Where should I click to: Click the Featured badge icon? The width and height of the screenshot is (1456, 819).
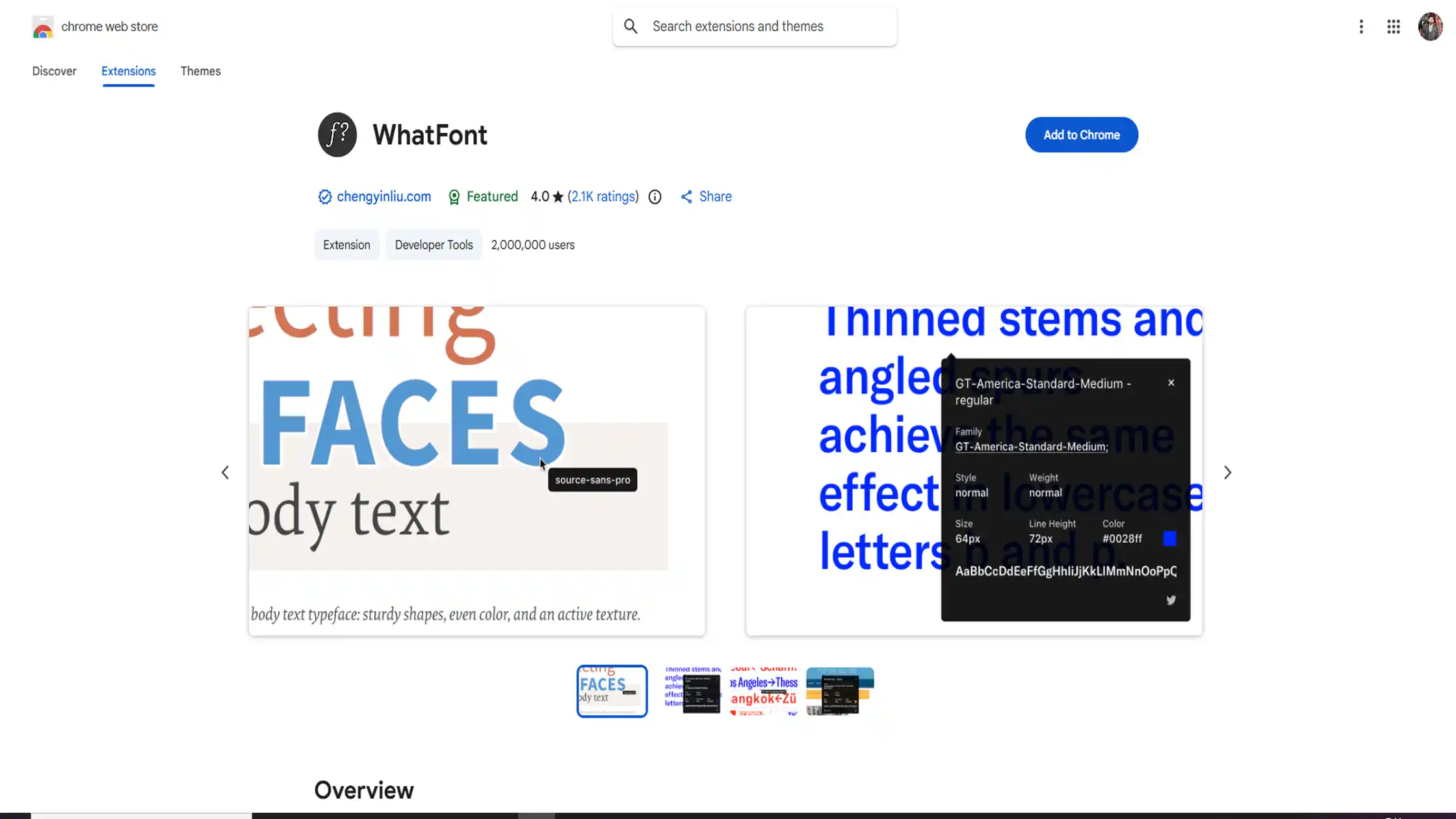(x=454, y=197)
